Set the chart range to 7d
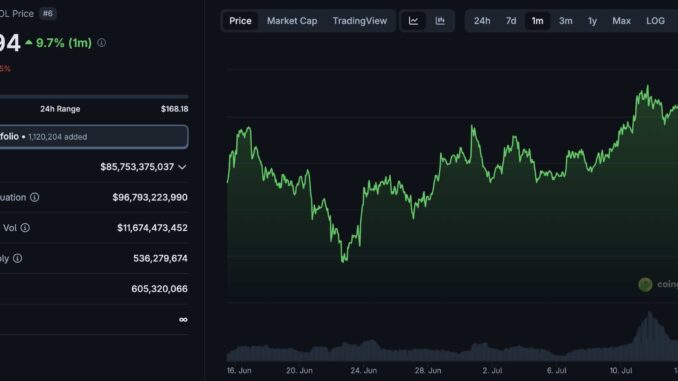The width and height of the screenshot is (678, 381). pyautogui.click(x=511, y=21)
